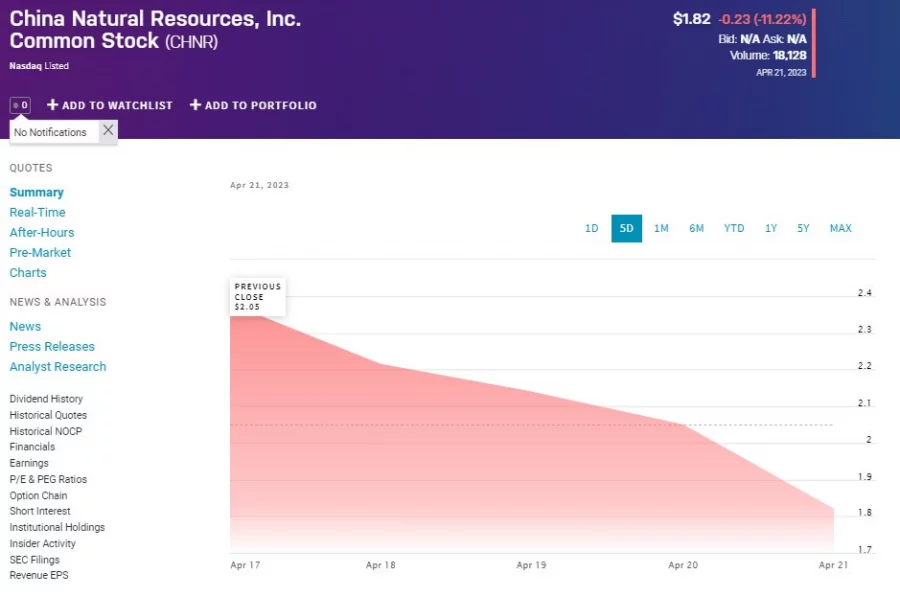Click the plus icon on Add to Watchlist
This screenshot has height=597, width=900.
coord(52,105)
